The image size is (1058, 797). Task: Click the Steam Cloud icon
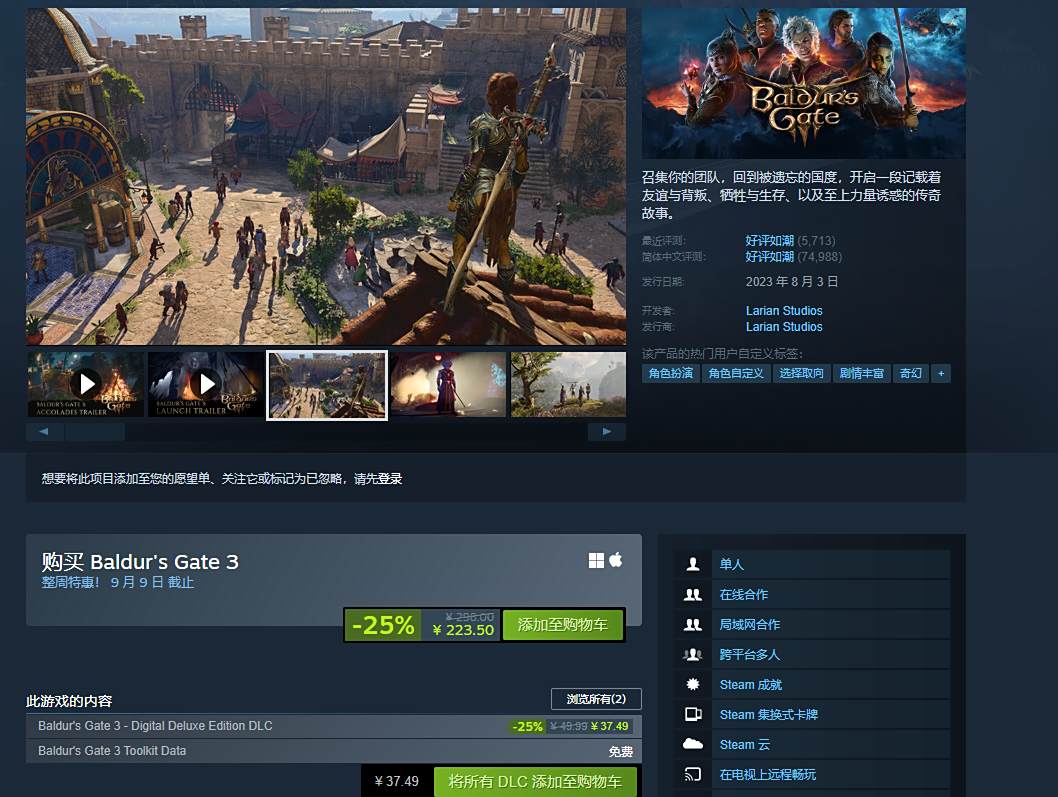(693, 744)
